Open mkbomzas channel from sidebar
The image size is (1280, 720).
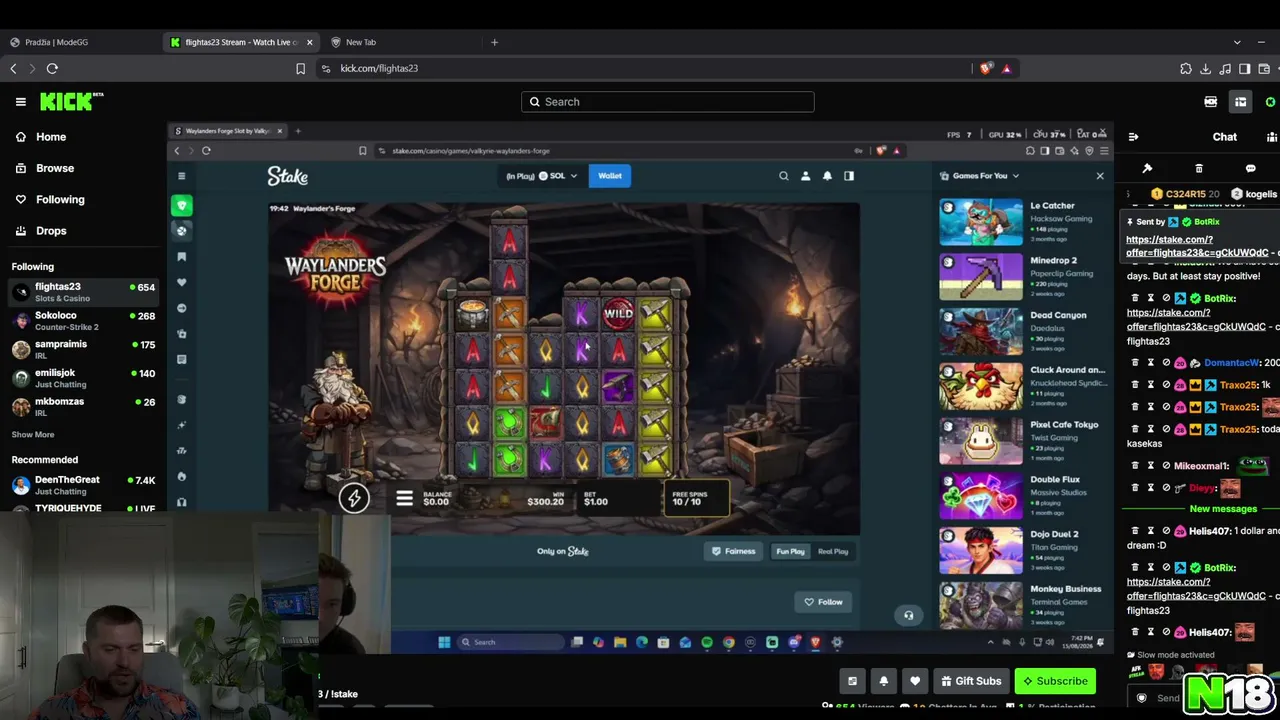[83, 406]
